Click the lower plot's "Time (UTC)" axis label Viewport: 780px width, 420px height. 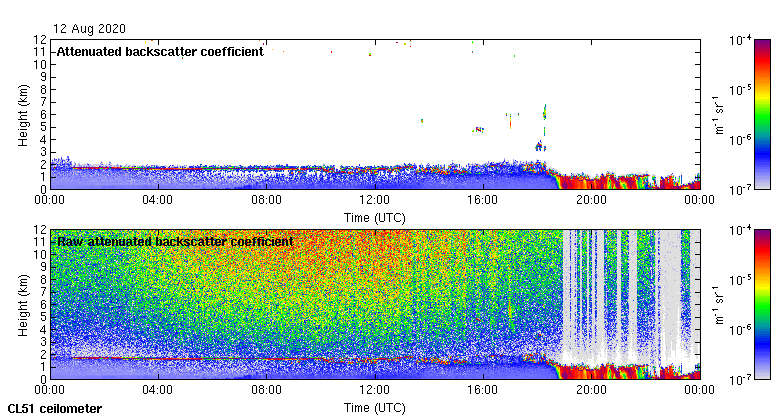(375, 408)
